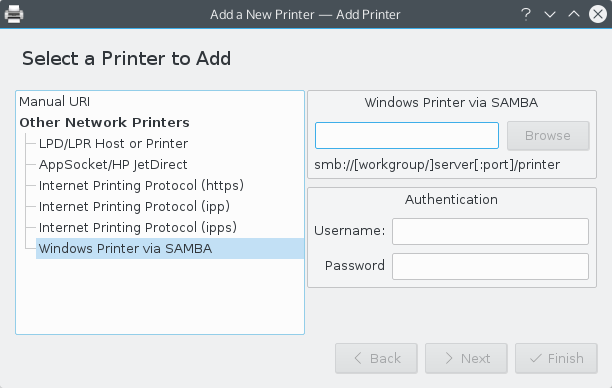The image size is (612, 388).
Task: Select Windows Printer via SAMBA entry
Action: pyautogui.click(x=170, y=249)
